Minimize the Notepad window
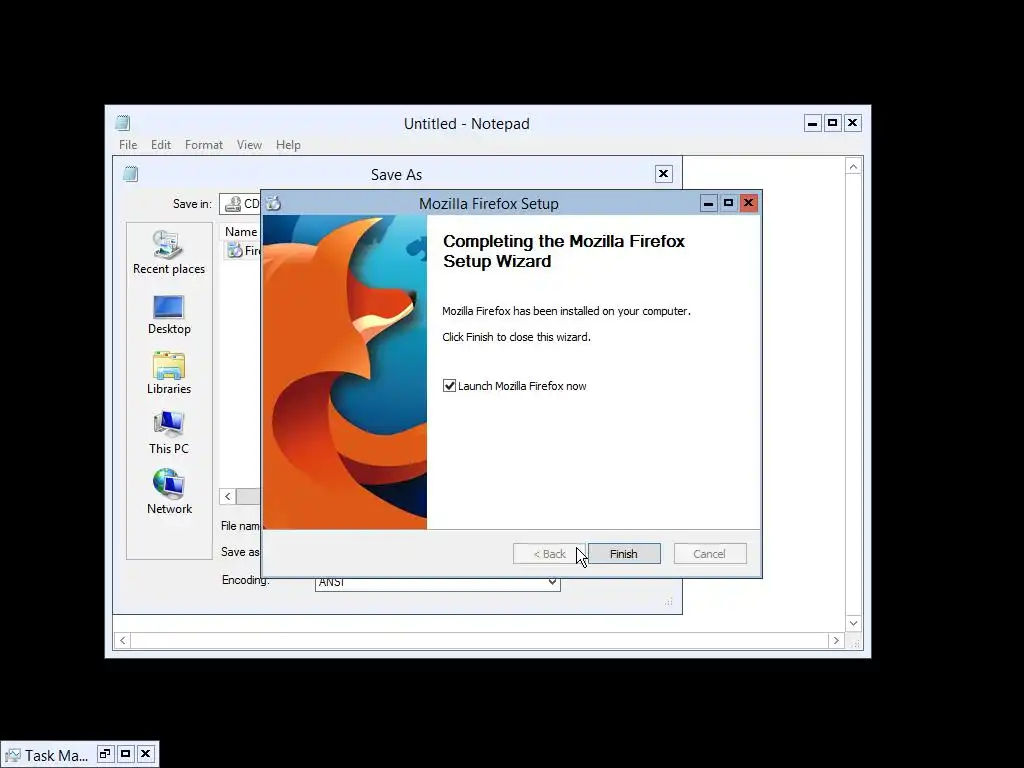Image resolution: width=1024 pixels, height=768 pixels. [x=812, y=123]
